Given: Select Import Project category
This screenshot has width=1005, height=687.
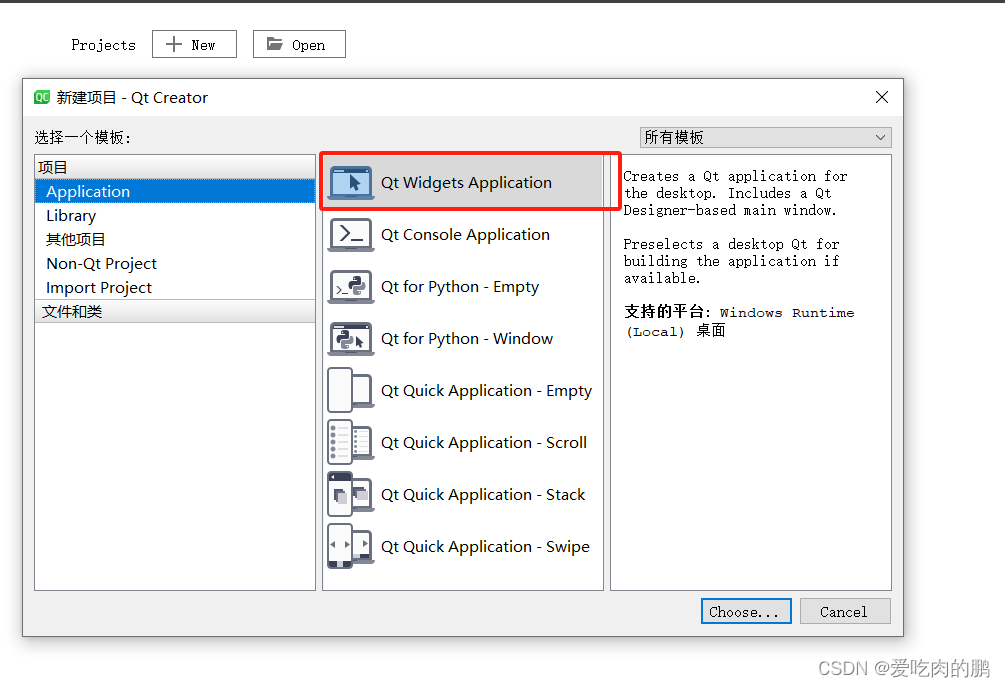Looking at the screenshot, I should click(x=175, y=288).
